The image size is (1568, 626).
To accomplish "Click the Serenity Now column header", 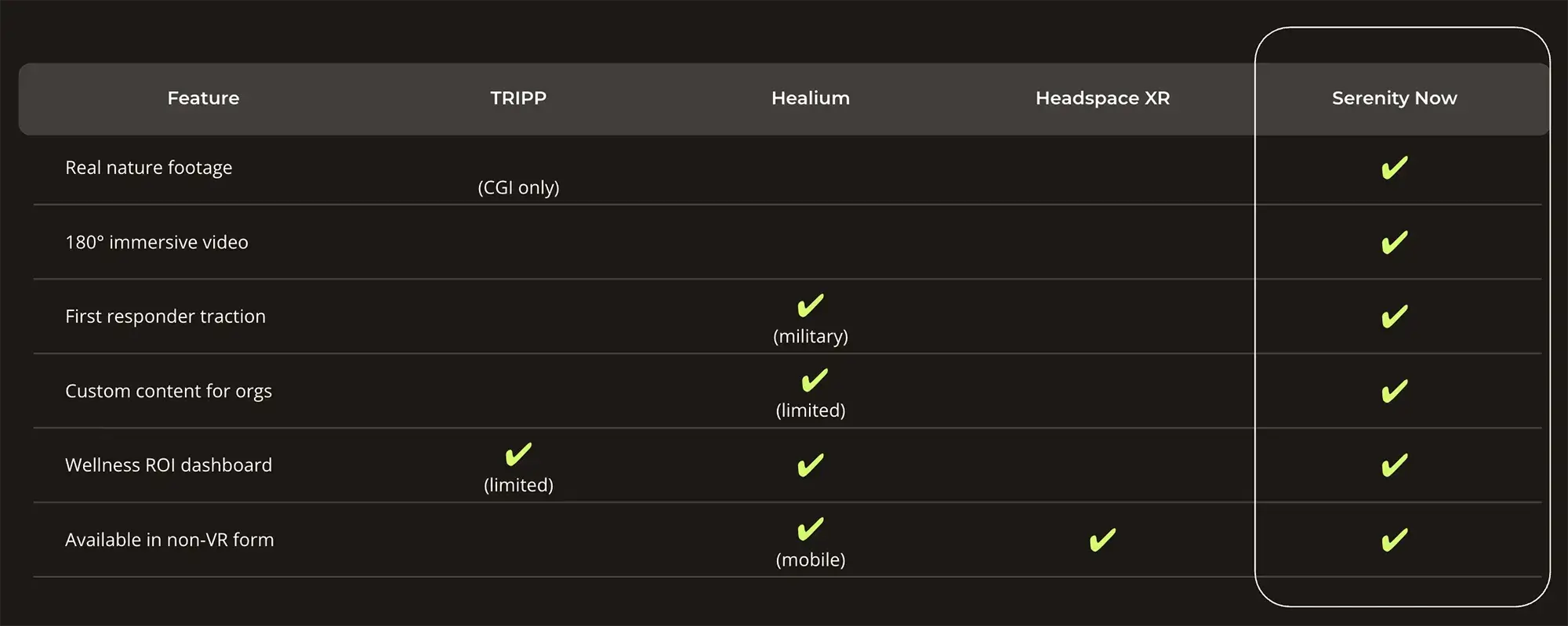I will coord(1394,98).
